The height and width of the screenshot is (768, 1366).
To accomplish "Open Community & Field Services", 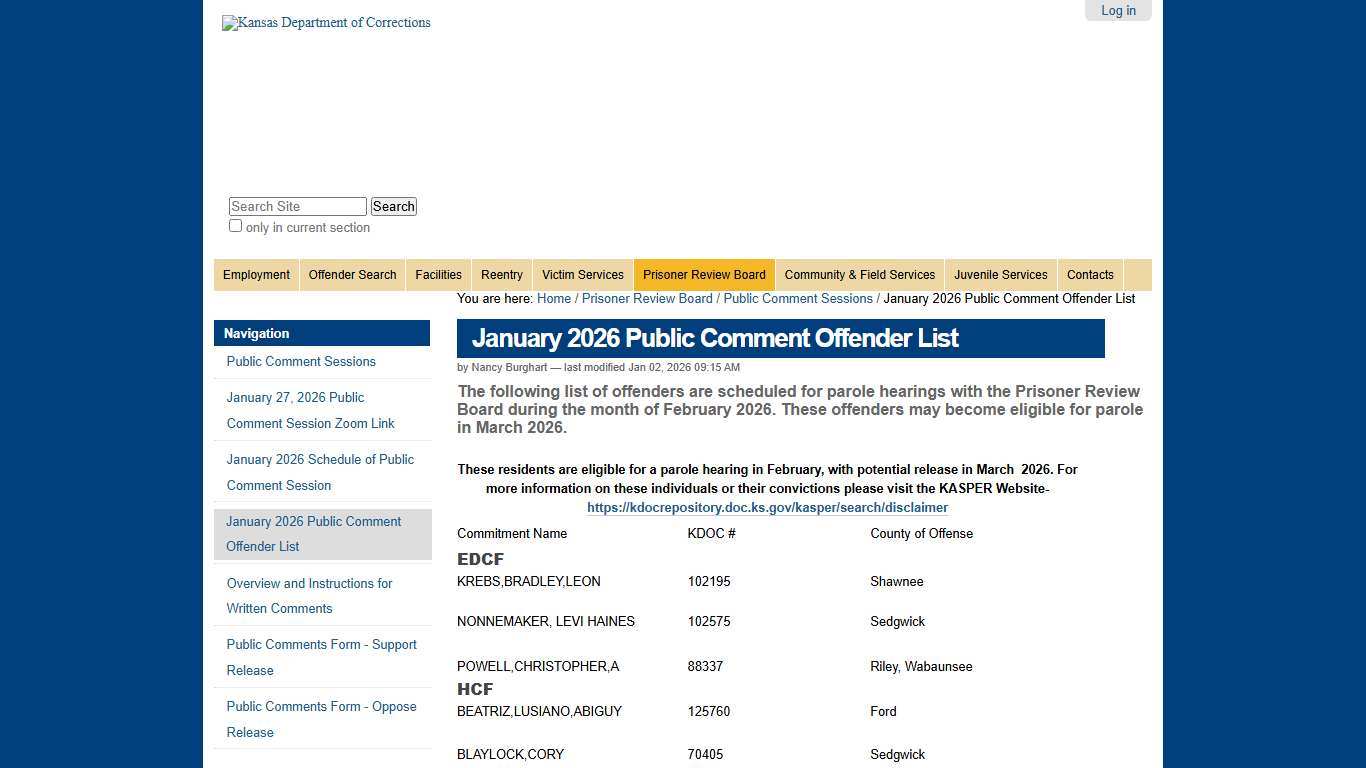I will point(860,274).
